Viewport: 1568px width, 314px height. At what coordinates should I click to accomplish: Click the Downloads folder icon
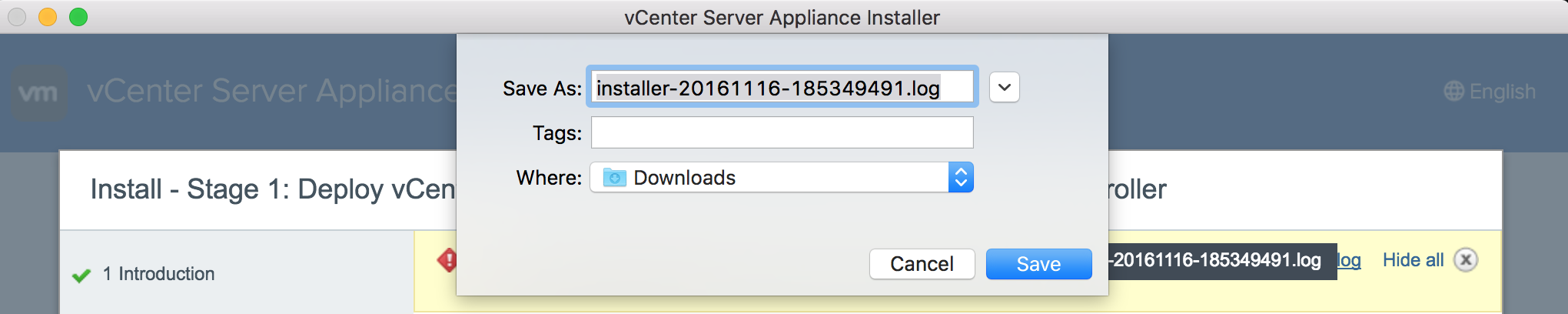tap(614, 178)
